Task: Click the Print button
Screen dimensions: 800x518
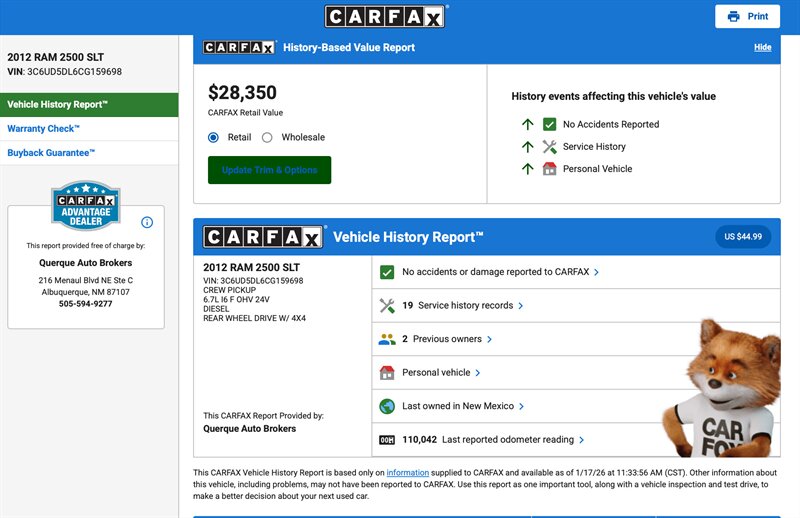Action: pos(748,17)
